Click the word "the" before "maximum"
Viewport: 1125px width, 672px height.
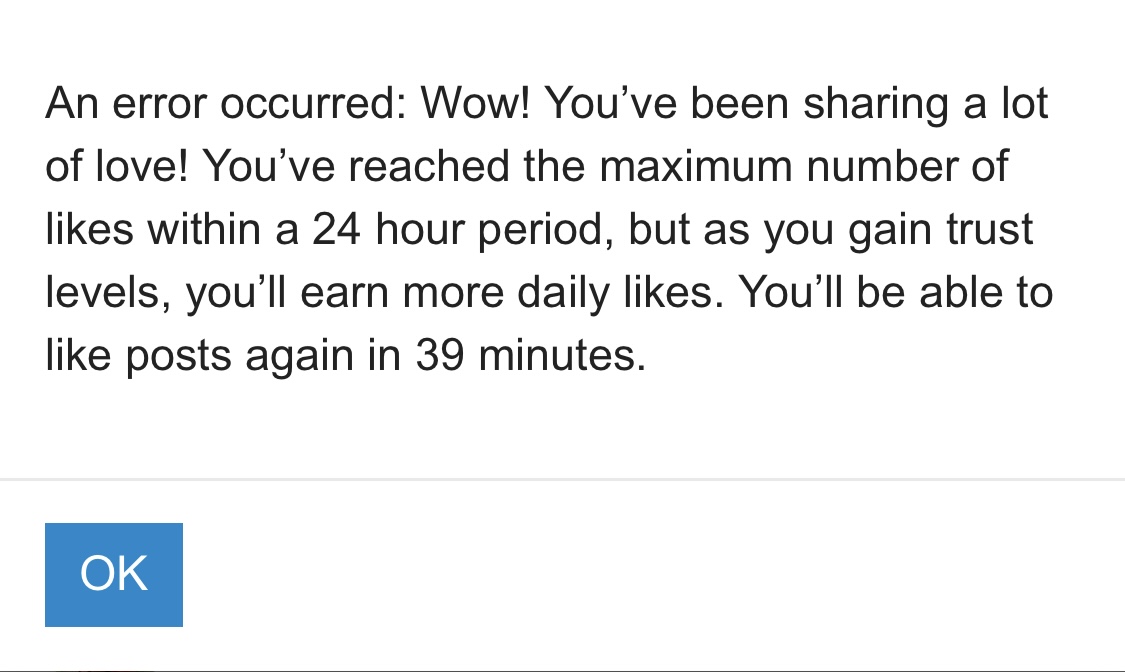[x=554, y=166]
